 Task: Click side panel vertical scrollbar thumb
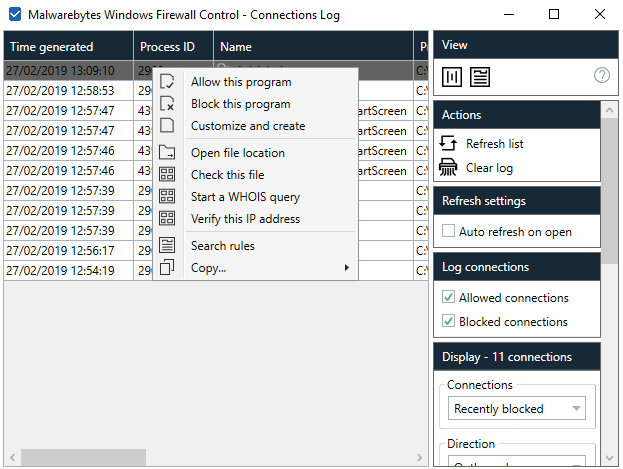609,191
